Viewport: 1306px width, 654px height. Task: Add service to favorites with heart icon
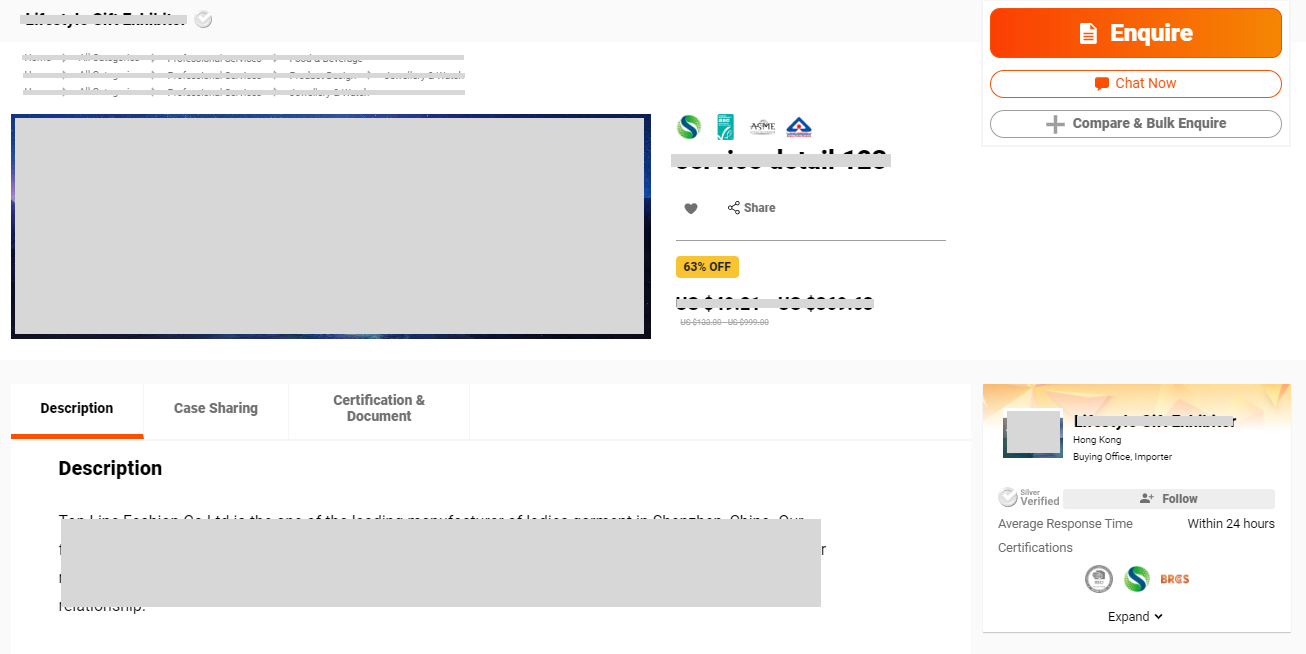coord(691,208)
